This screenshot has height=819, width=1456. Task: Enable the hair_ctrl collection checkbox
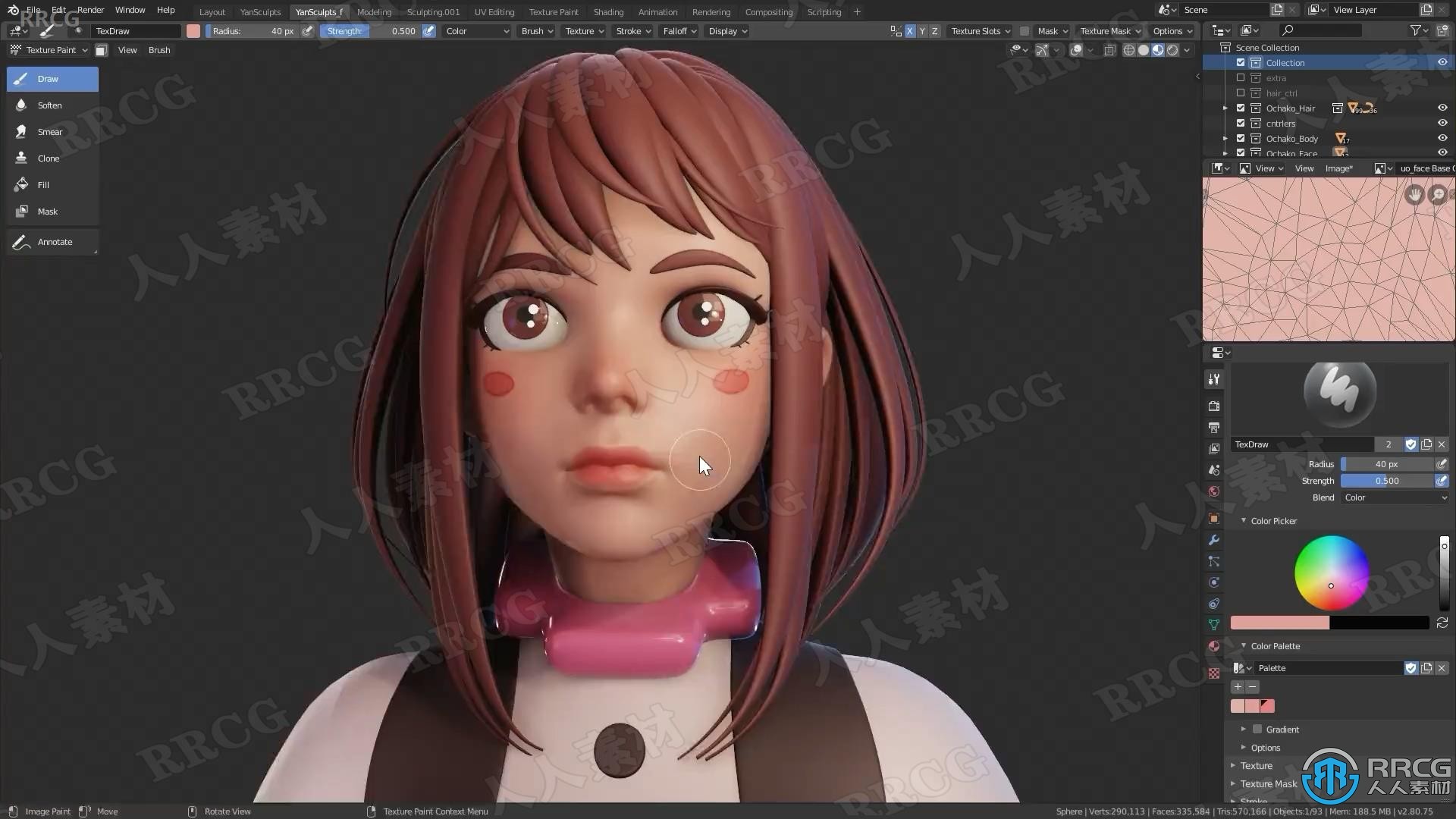tap(1241, 93)
